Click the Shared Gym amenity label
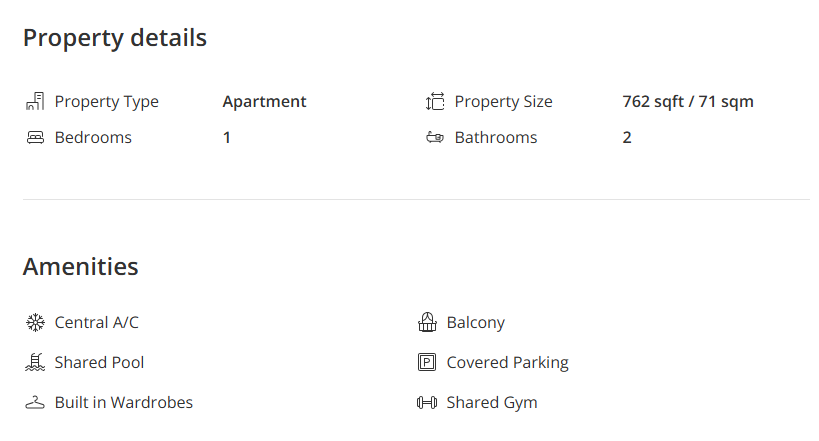 pyautogui.click(x=492, y=402)
